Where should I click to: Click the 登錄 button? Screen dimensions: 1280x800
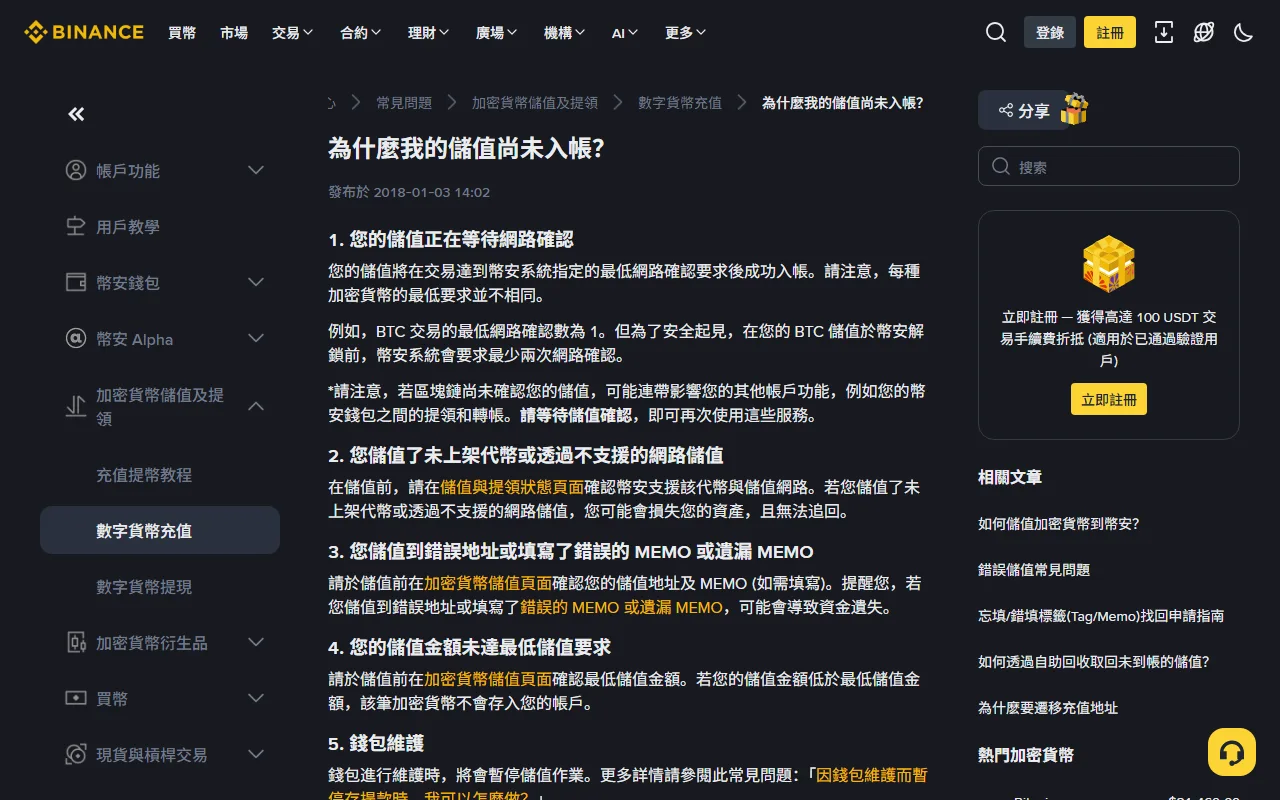click(1050, 32)
